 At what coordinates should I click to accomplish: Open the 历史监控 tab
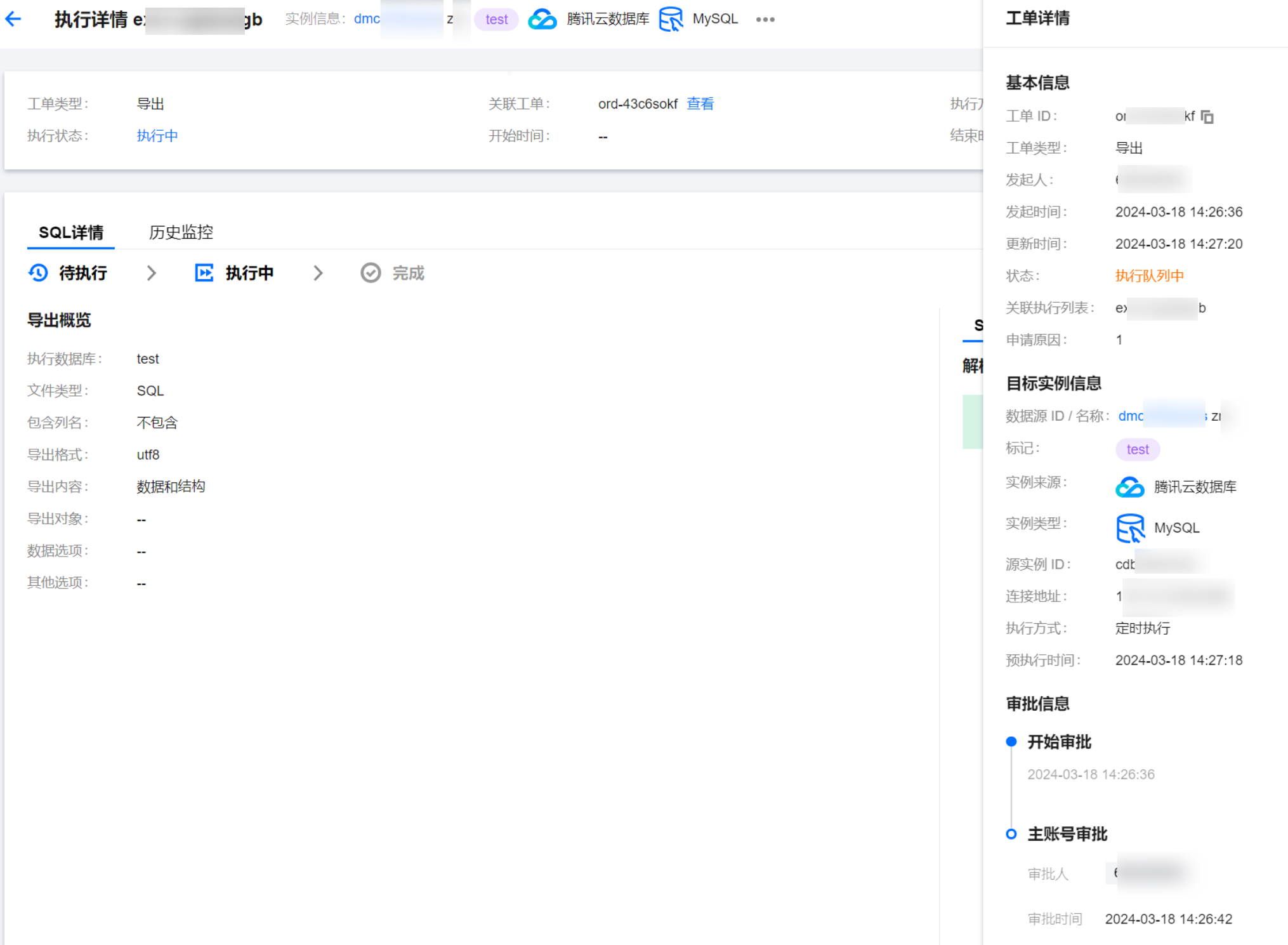point(181,232)
